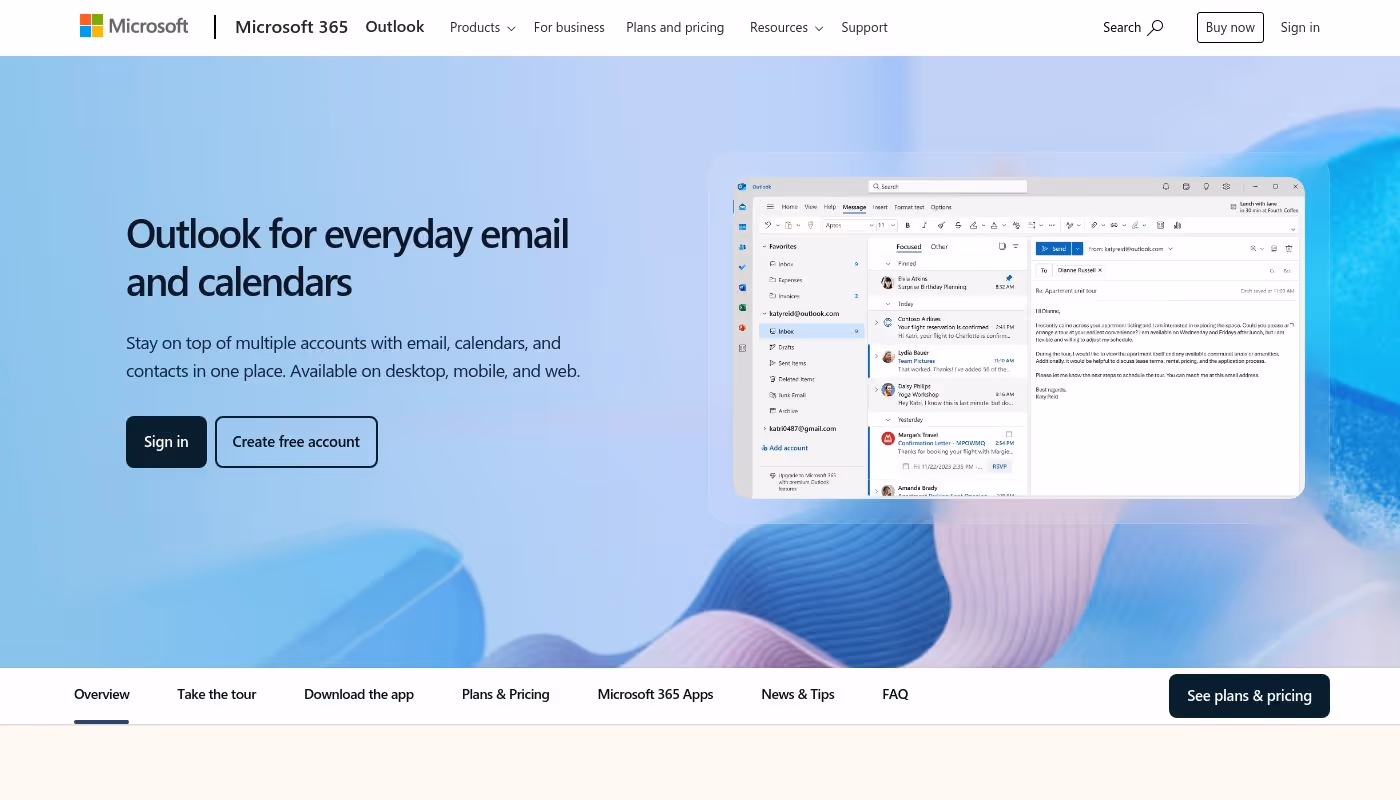The width and height of the screenshot is (1400, 800).
Task: Click the notification bell in the preview's title bar
Action: pyautogui.click(x=1166, y=186)
